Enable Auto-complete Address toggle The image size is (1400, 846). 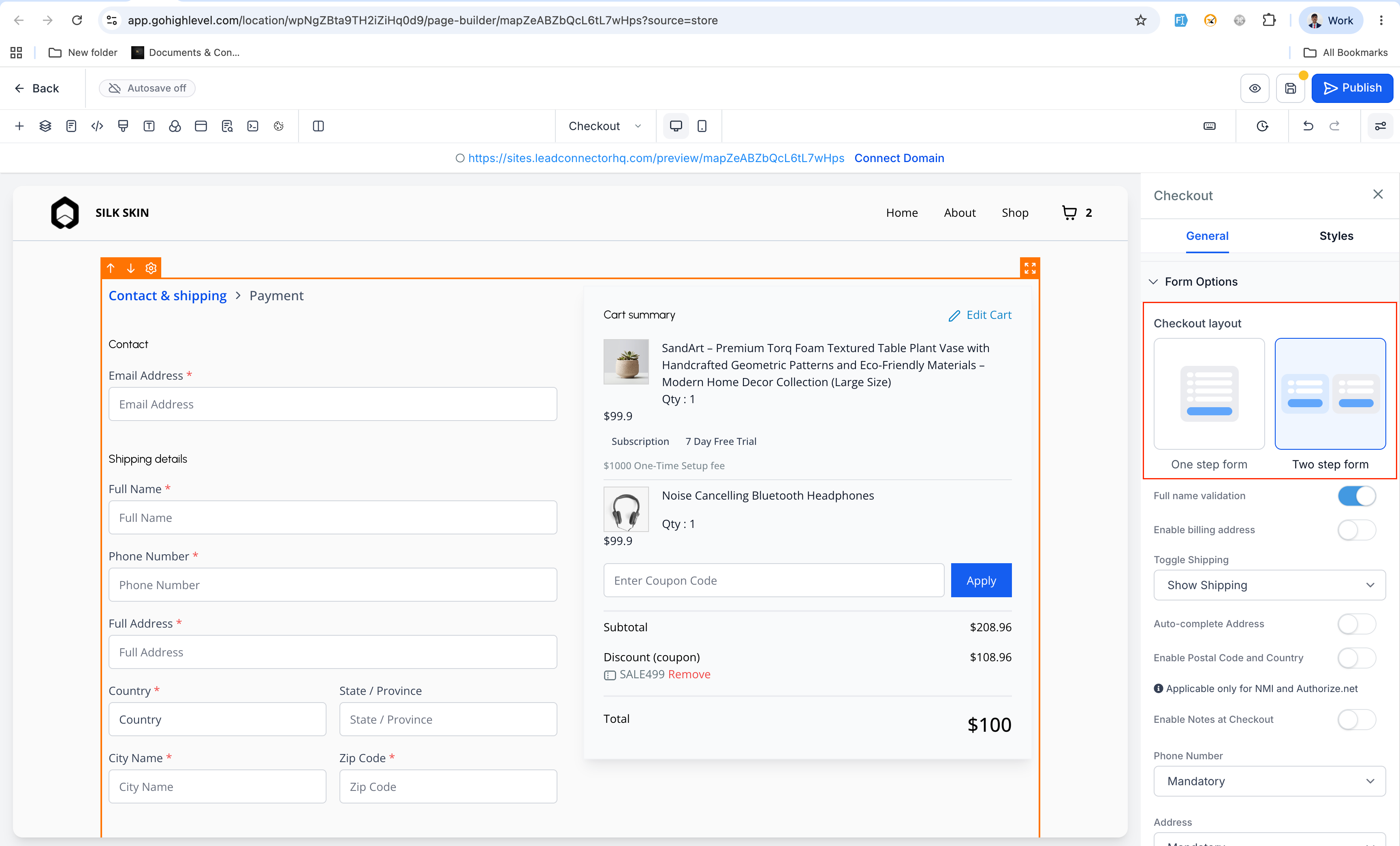(x=1357, y=624)
